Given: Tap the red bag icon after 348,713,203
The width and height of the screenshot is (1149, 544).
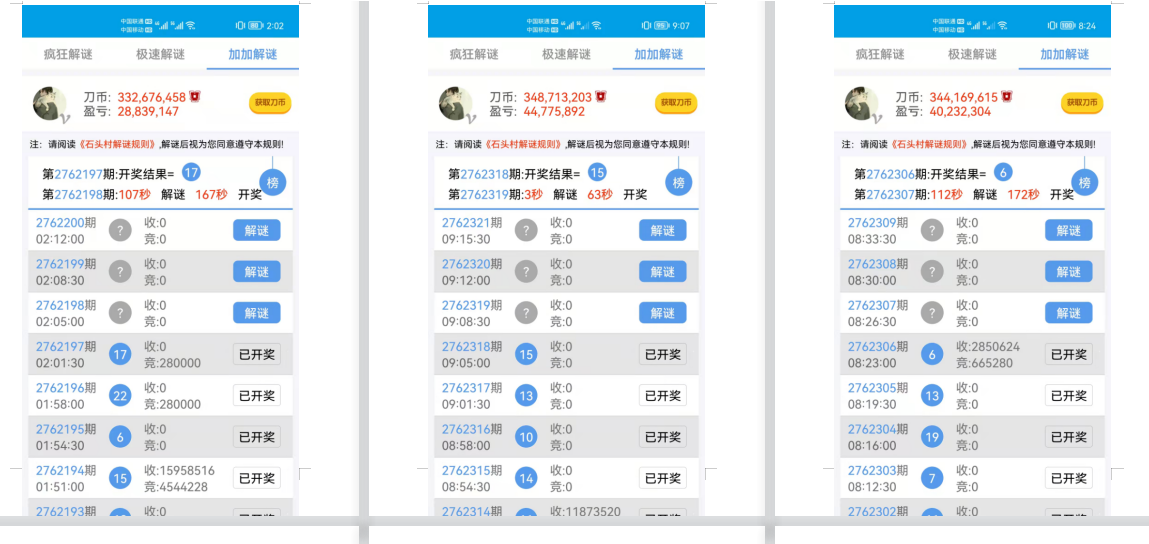Looking at the screenshot, I should coord(601,97).
